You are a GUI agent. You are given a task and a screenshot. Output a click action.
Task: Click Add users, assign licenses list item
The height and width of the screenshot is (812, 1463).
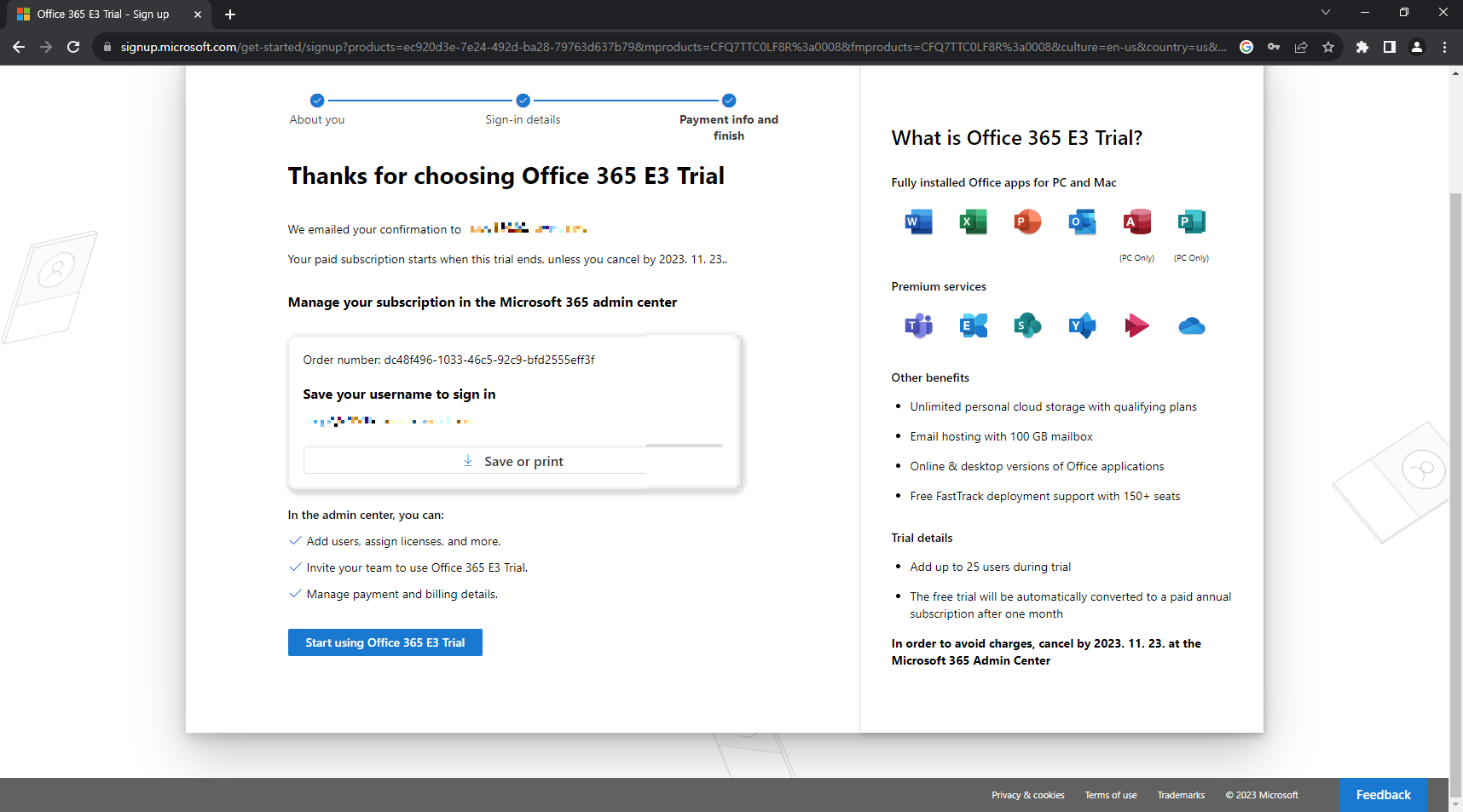point(403,541)
